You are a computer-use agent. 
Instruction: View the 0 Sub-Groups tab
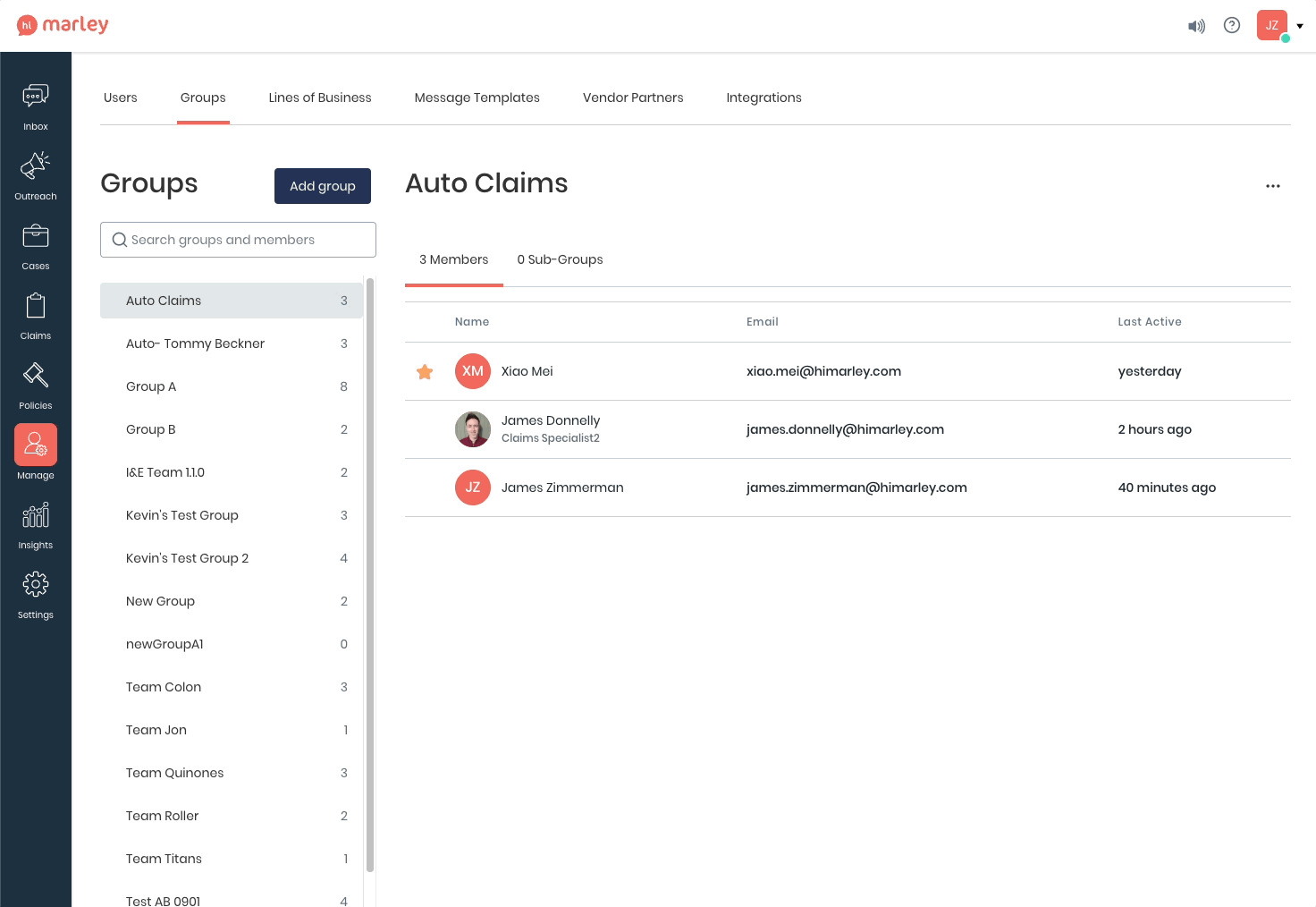[x=560, y=259]
